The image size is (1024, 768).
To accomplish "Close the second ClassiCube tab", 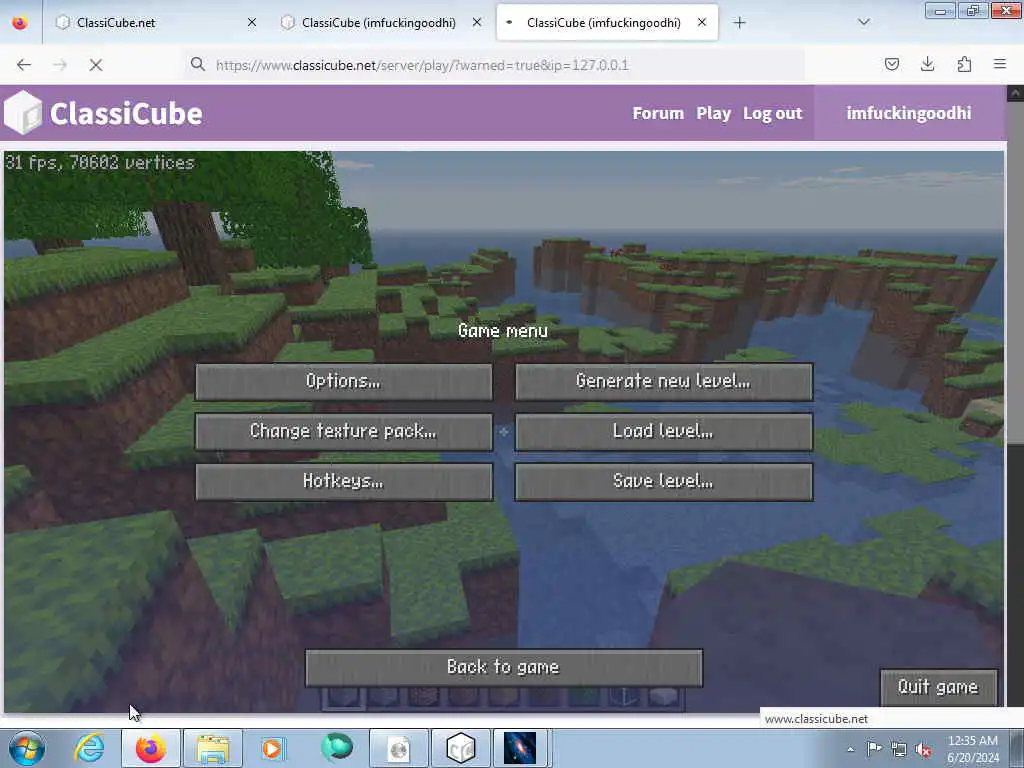I will point(477,23).
